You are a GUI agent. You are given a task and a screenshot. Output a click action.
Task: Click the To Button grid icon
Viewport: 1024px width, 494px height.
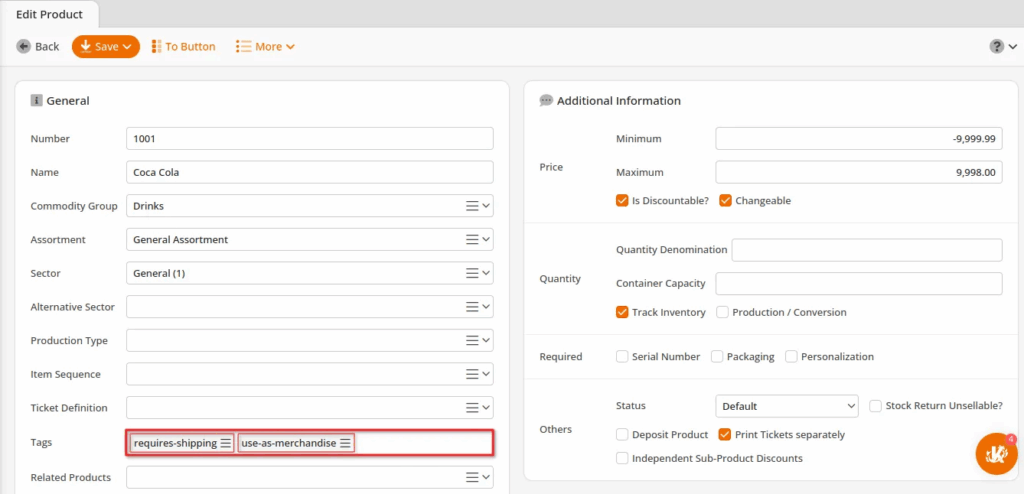(x=157, y=47)
